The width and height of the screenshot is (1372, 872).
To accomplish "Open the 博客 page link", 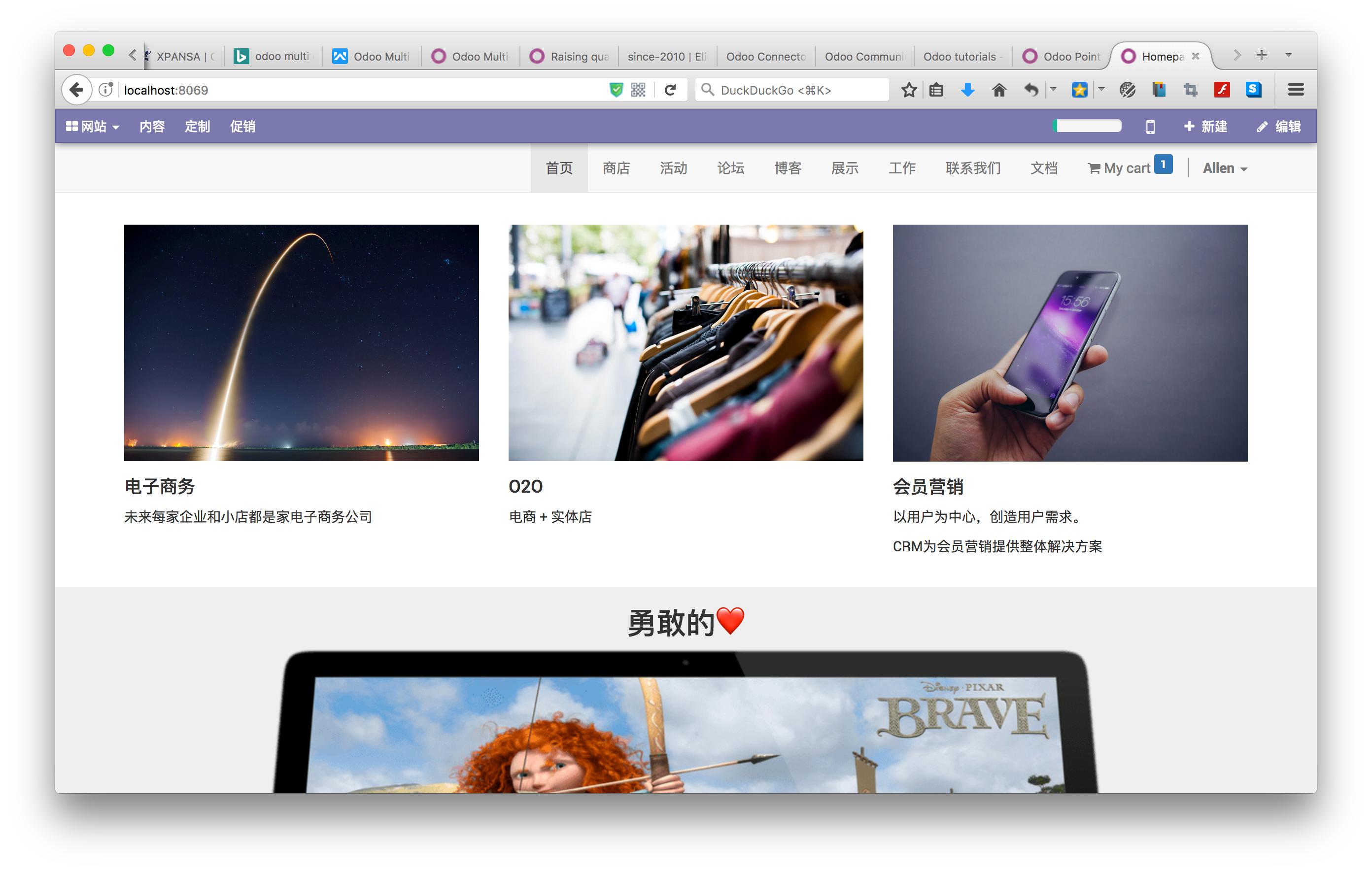I will (787, 168).
